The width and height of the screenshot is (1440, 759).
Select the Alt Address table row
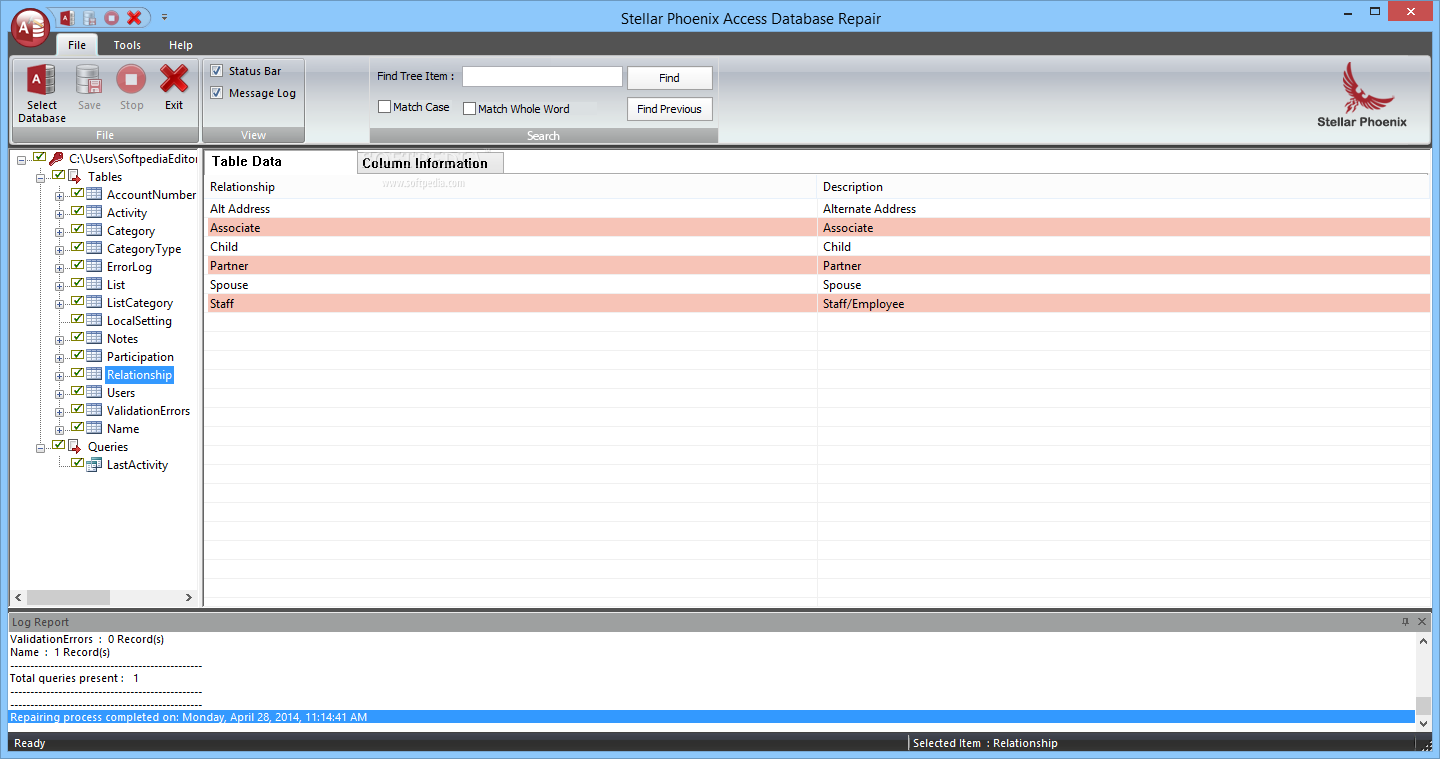pos(818,209)
